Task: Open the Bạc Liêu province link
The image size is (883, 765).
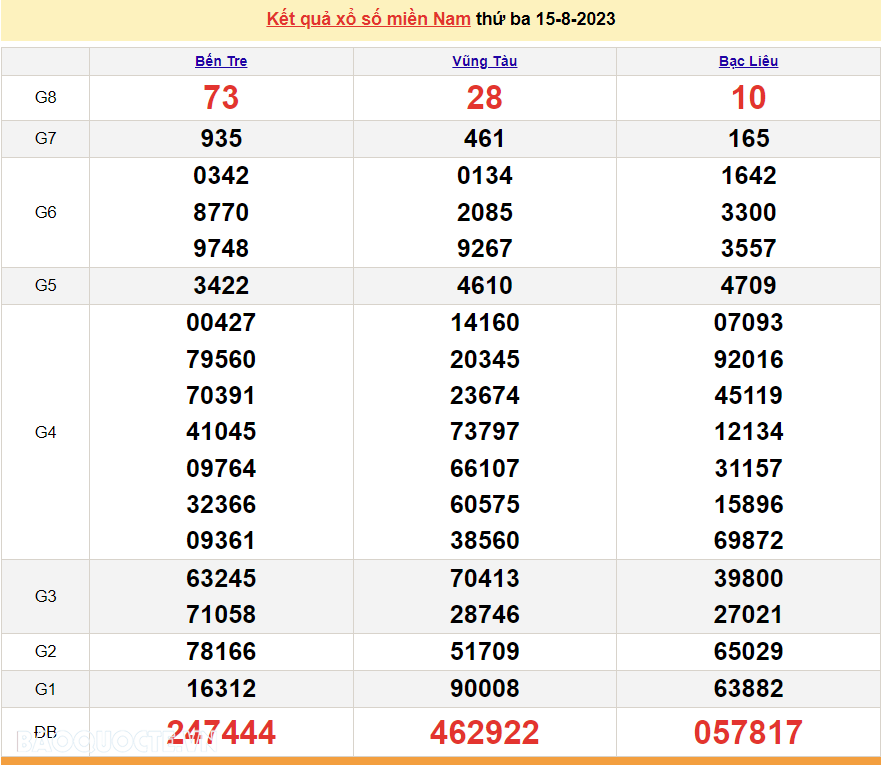Action: point(748,61)
